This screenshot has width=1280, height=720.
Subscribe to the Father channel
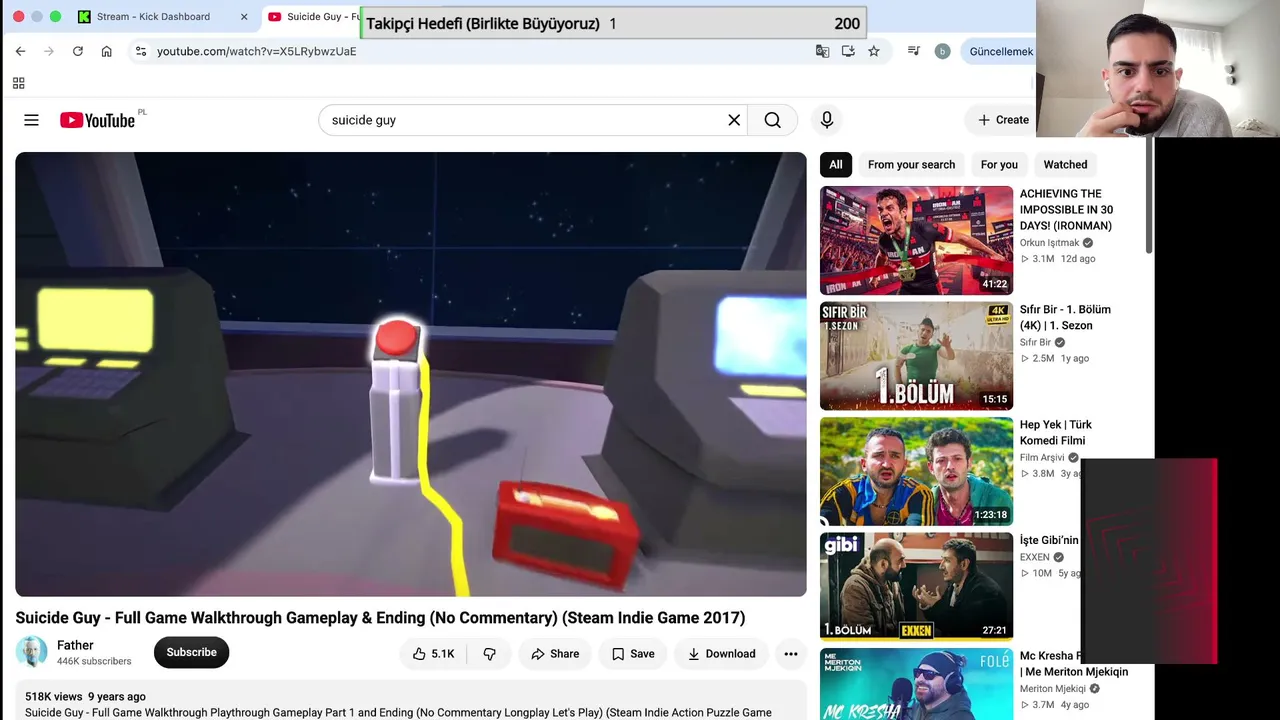pyautogui.click(x=191, y=652)
